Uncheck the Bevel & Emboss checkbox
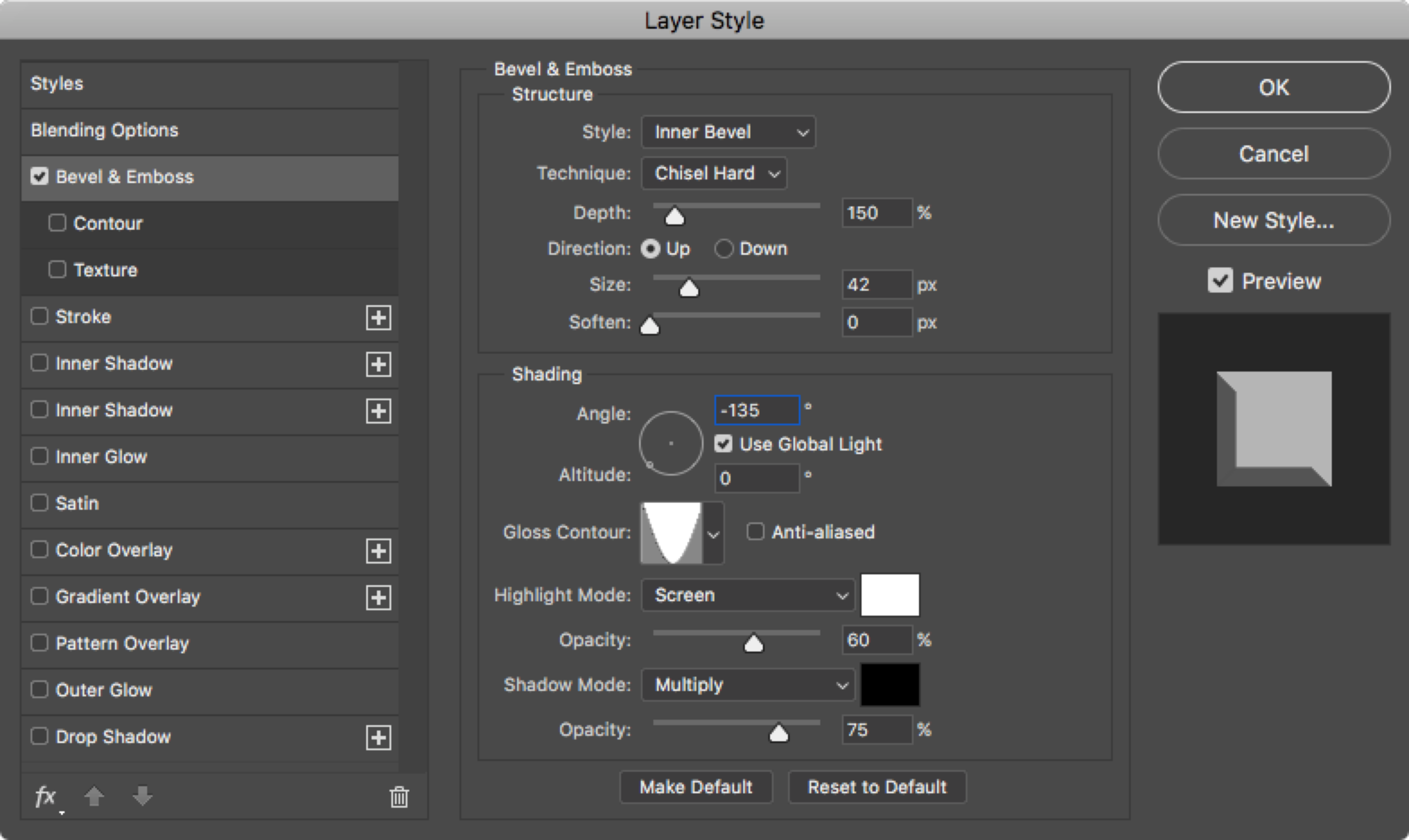 (39, 176)
